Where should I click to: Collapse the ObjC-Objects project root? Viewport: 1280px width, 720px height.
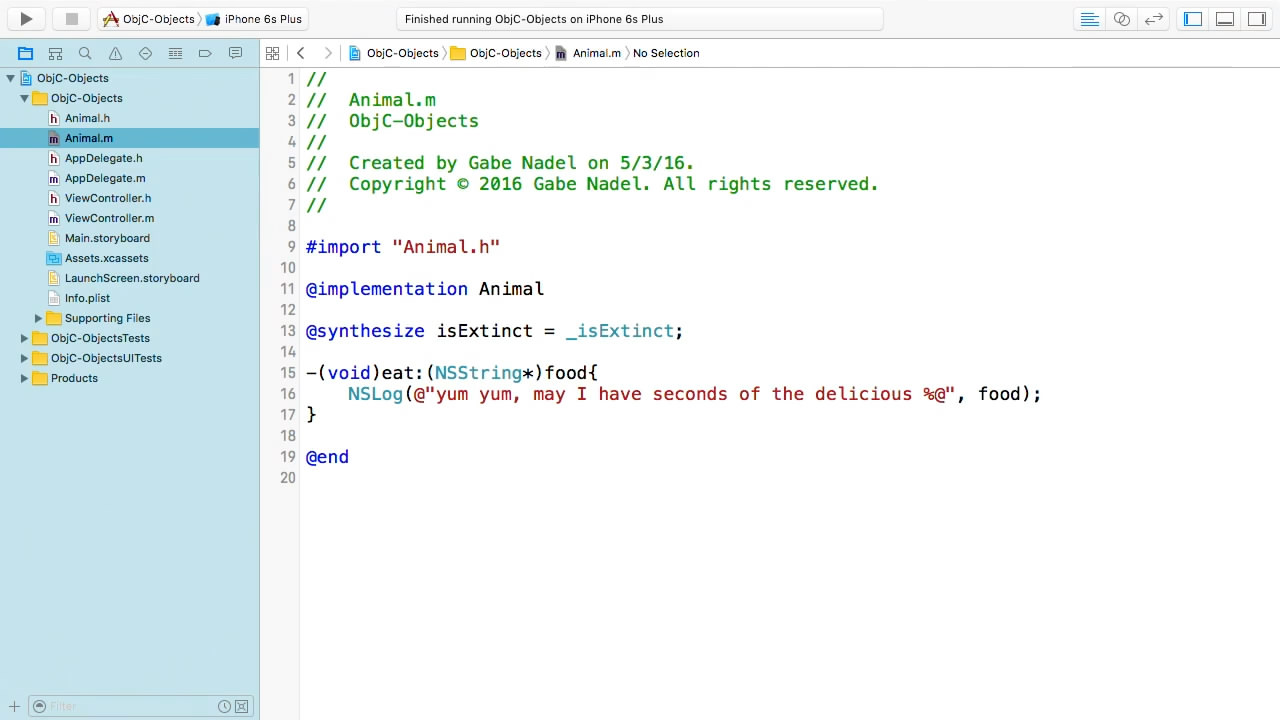[10, 78]
